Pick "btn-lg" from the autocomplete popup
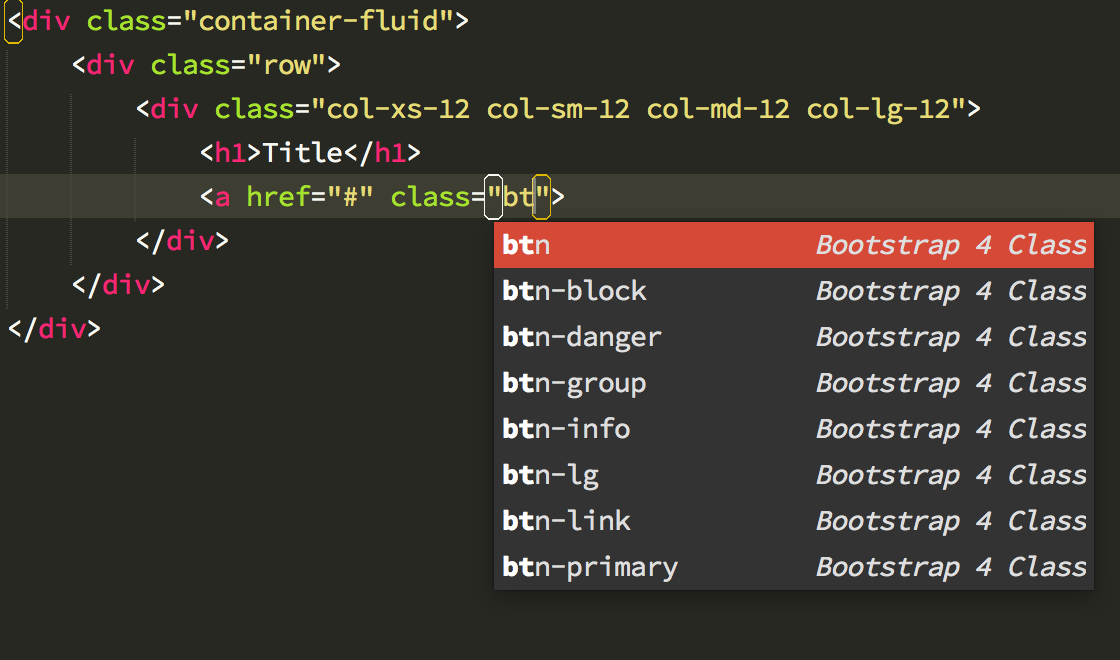The width and height of the screenshot is (1120, 660). [x=794, y=475]
